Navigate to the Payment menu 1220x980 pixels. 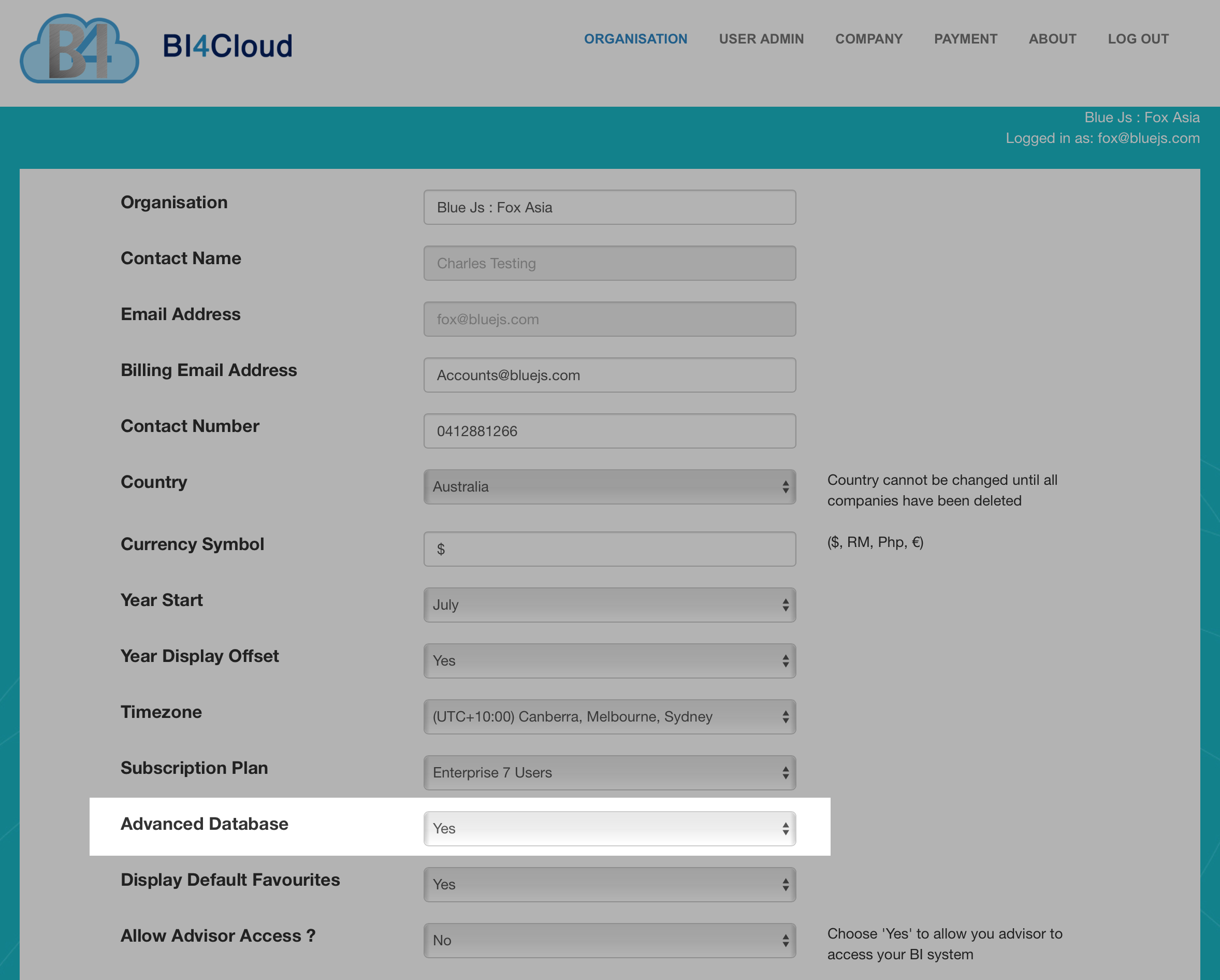click(965, 39)
